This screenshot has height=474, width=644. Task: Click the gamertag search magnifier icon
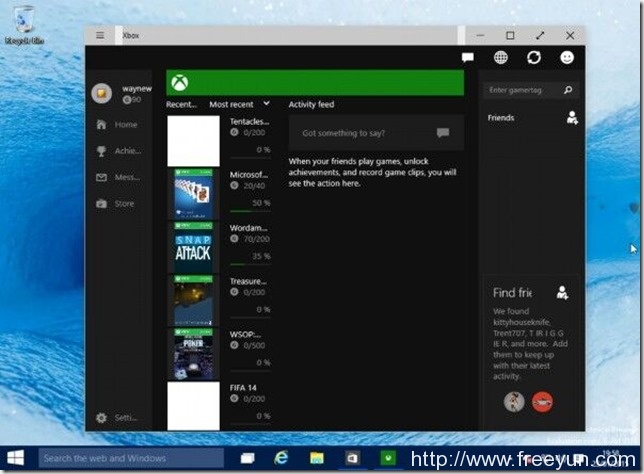pyautogui.click(x=568, y=90)
